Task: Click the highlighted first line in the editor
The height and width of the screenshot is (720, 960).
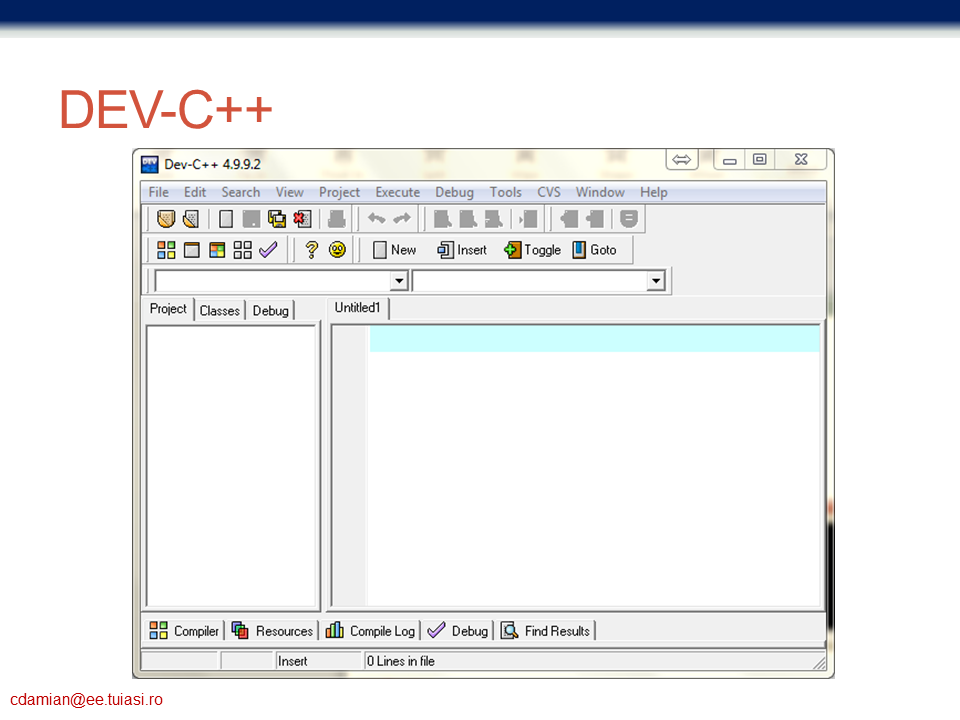Action: coord(594,339)
